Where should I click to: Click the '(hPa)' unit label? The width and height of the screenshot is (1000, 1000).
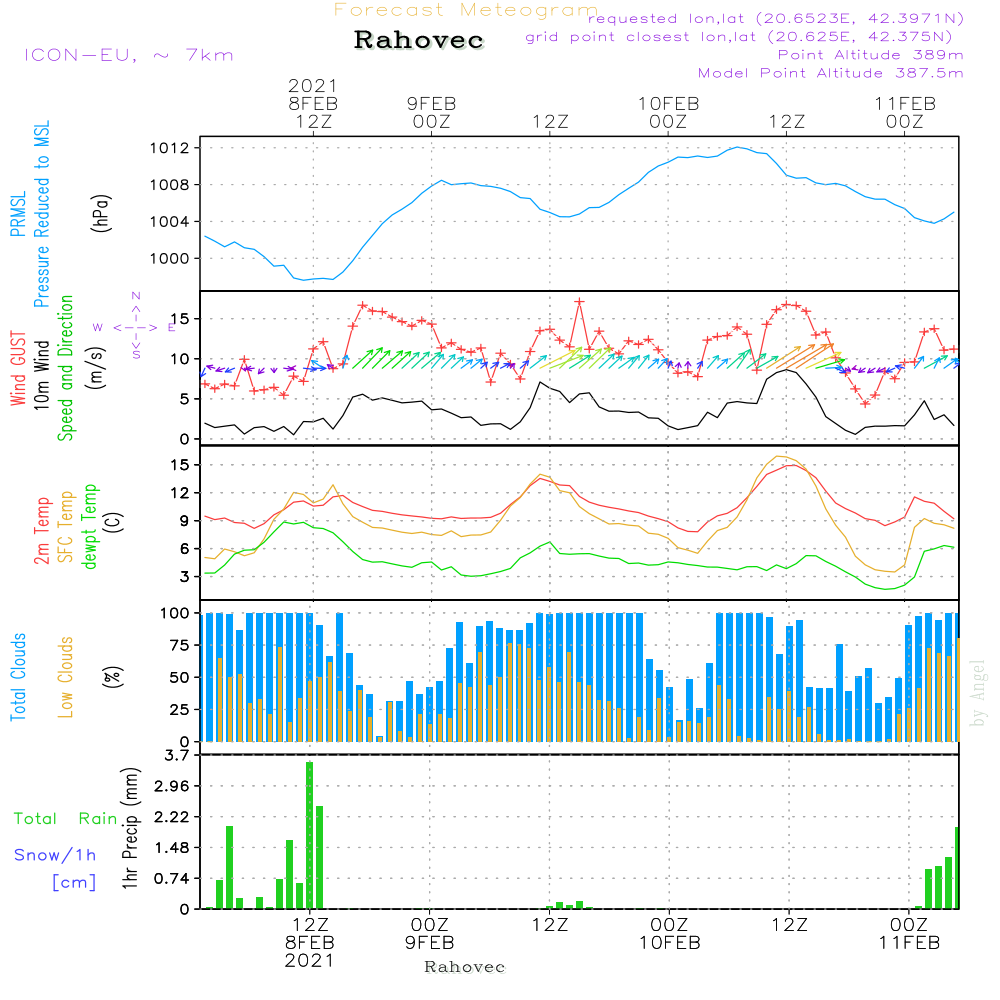pyautogui.click(x=101, y=213)
